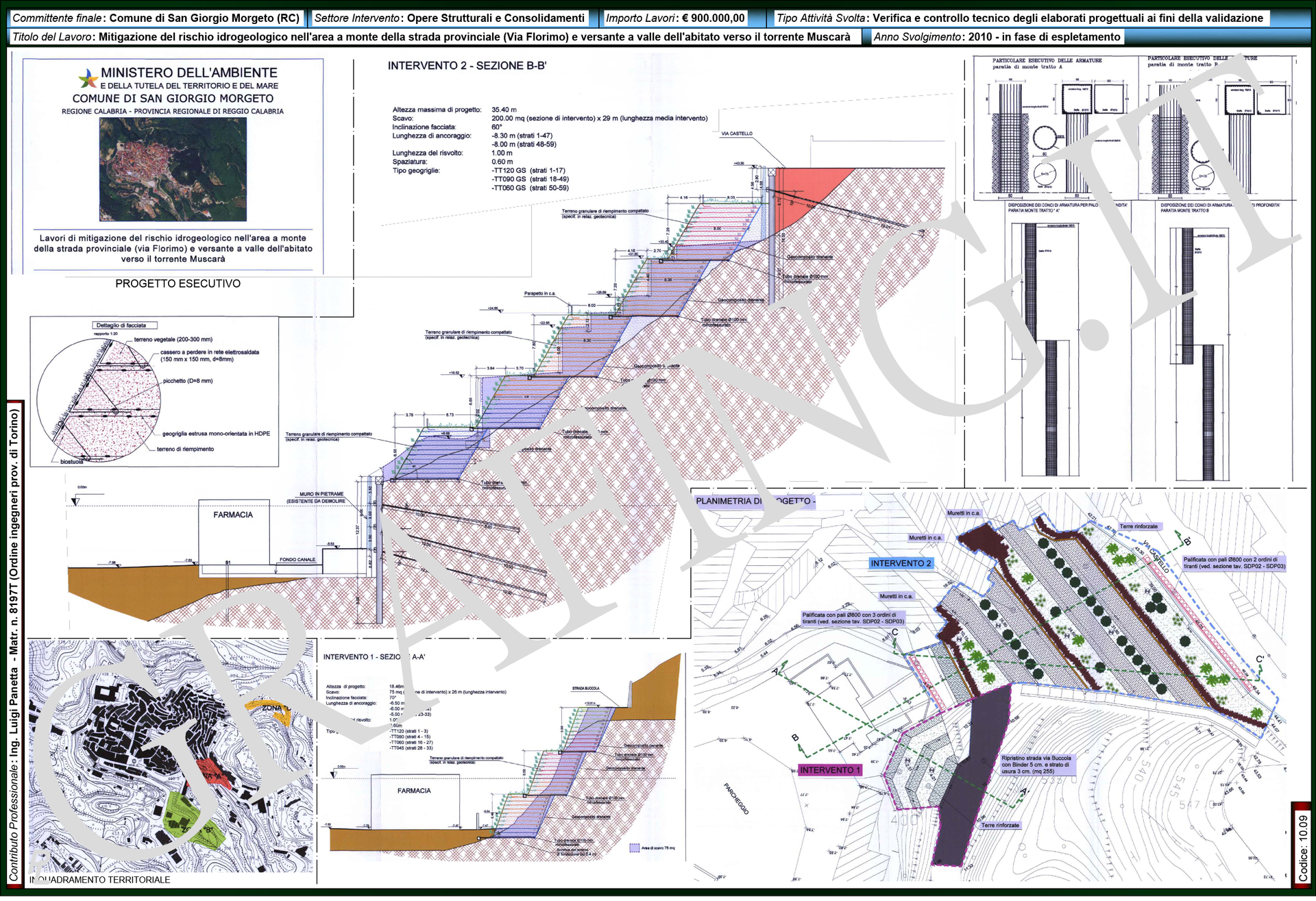The image size is (1316, 901).
Task: Click the Ministero dell'Ambiente star logo
Action: (88, 79)
